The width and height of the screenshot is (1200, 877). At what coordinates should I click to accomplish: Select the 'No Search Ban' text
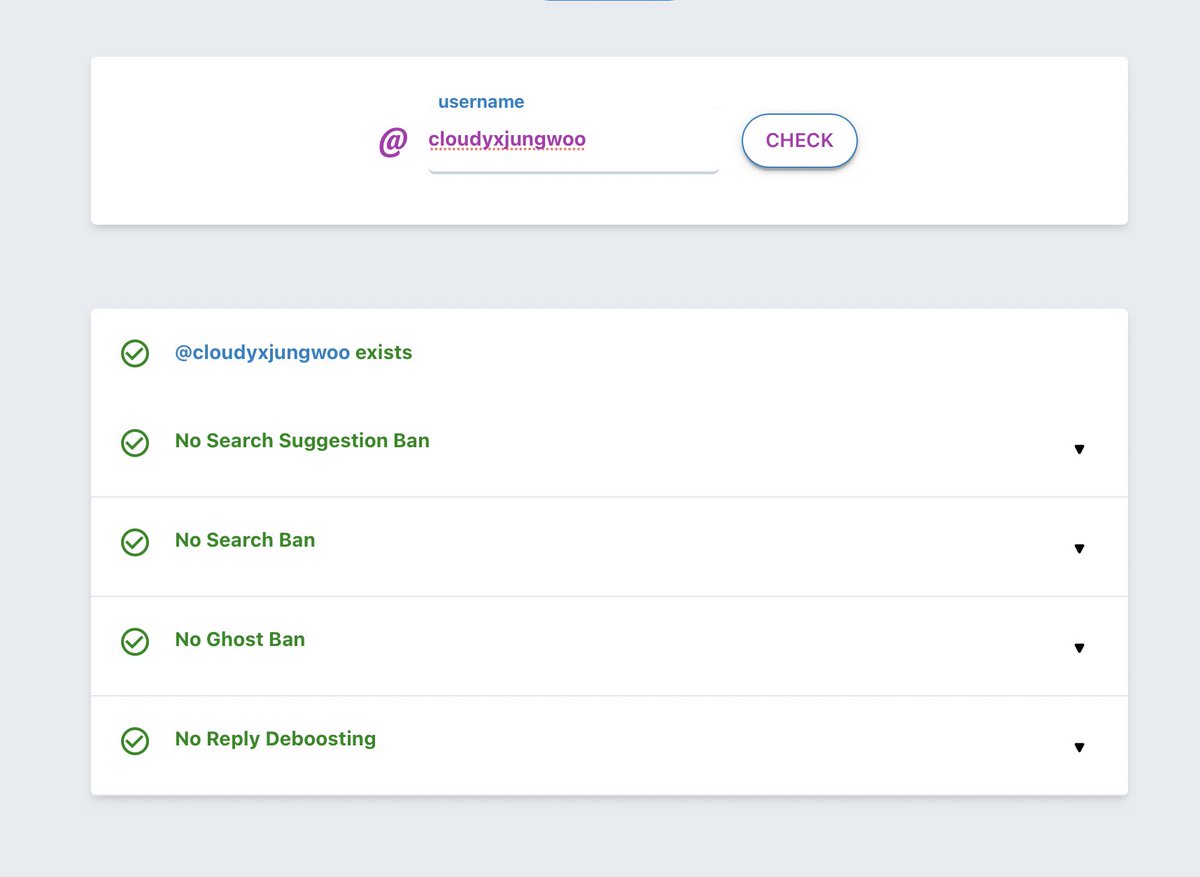[x=245, y=540]
